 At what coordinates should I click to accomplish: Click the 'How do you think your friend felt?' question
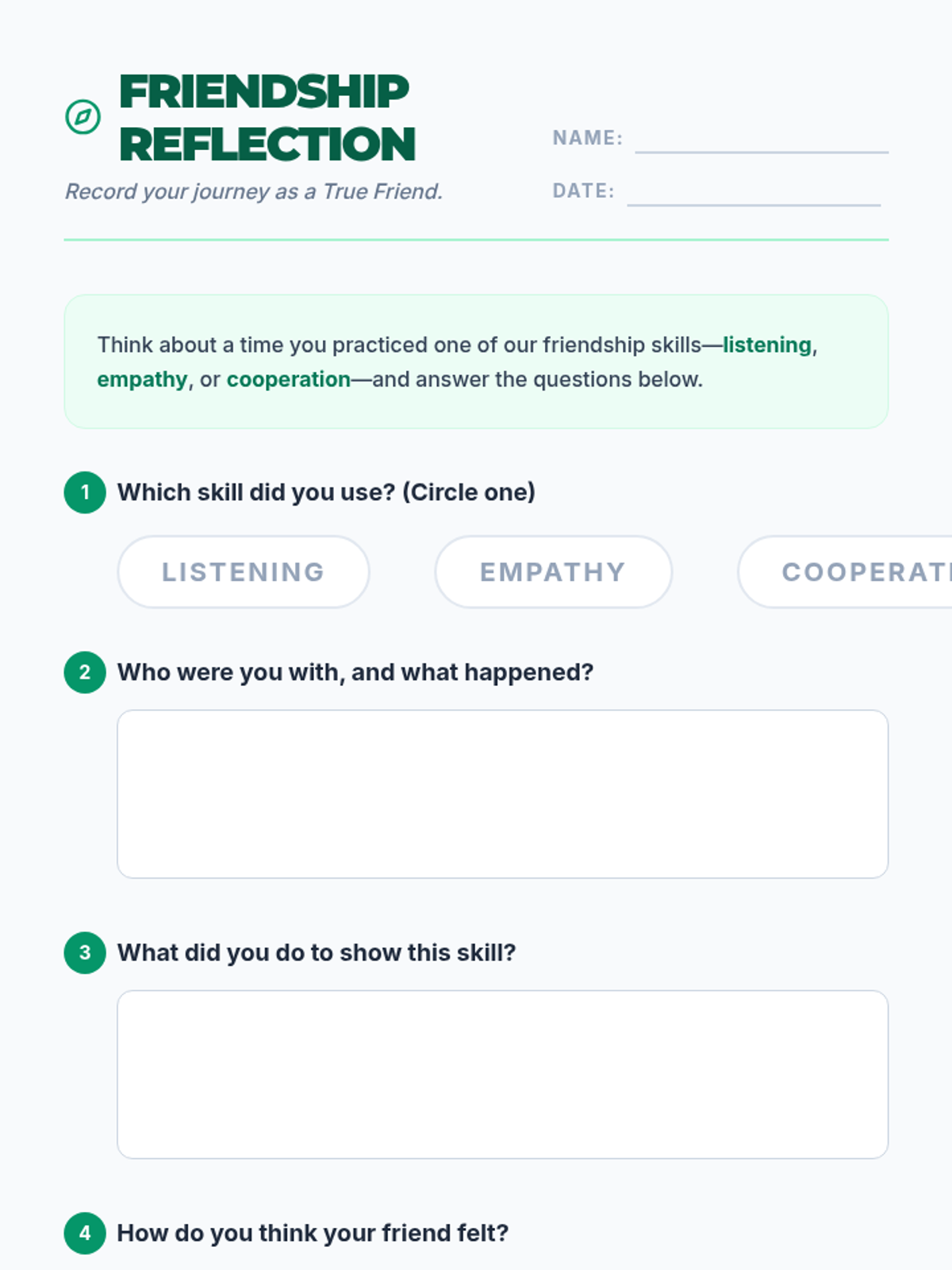pyautogui.click(x=313, y=1233)
